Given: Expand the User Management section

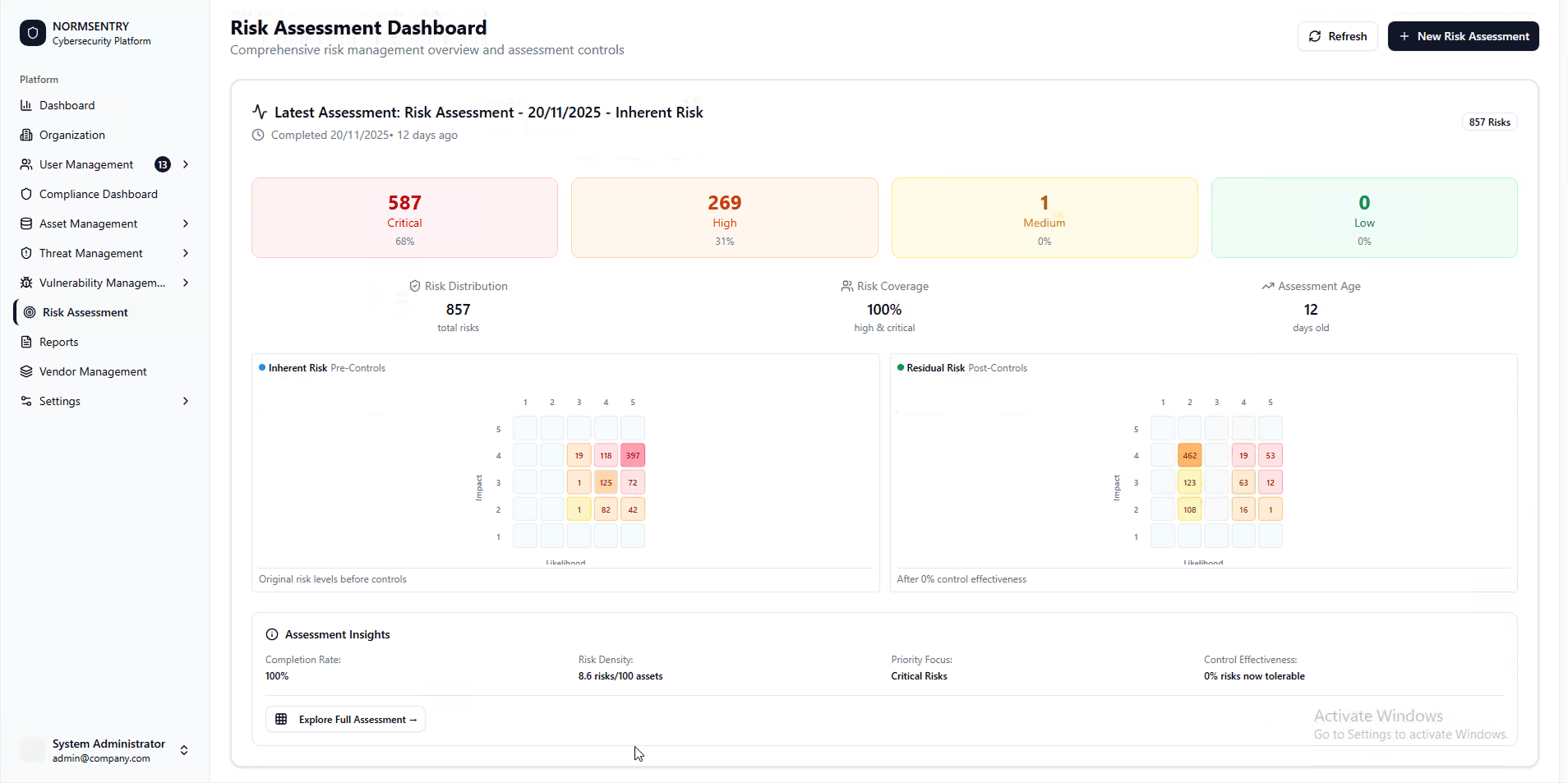Looking at the screenshot, I should click(186, 164).
